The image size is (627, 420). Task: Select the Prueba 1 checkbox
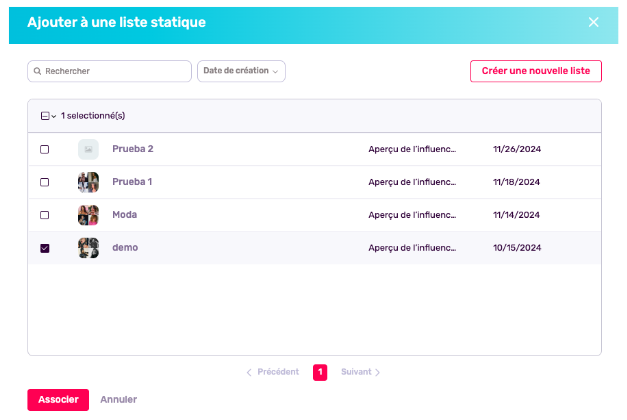tap(44, 182)
